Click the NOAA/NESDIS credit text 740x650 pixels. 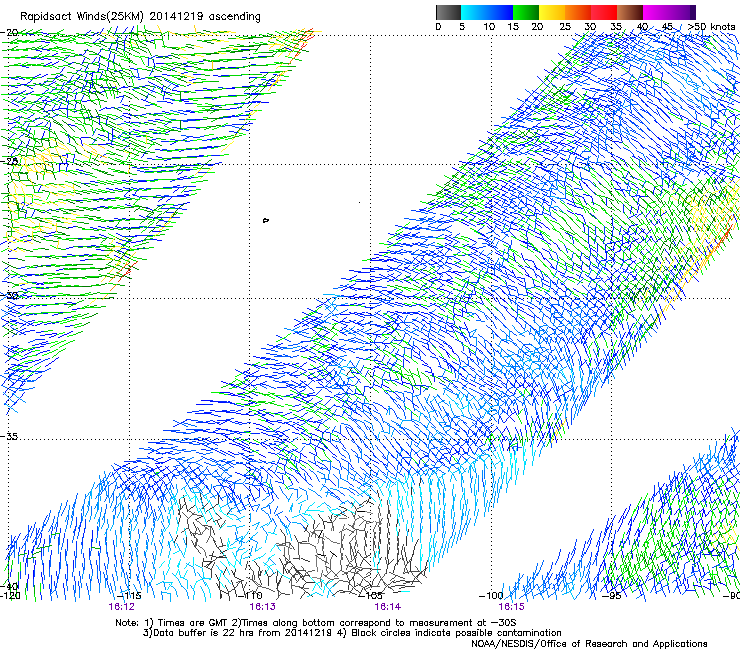point(589,643)
